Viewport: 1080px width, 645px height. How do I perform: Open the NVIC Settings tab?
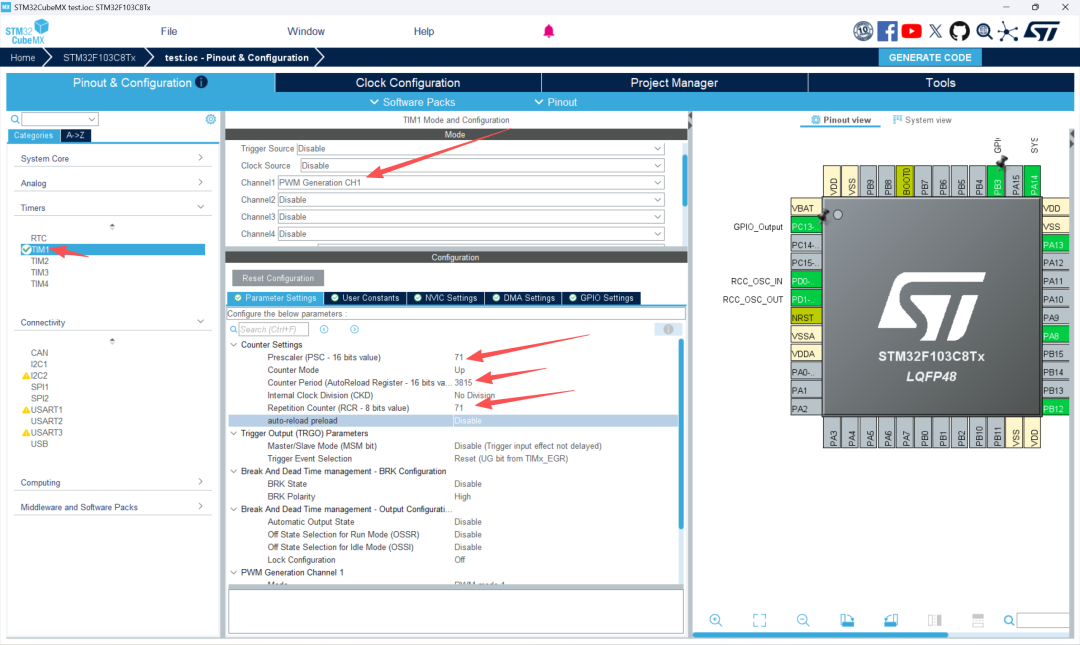pyautogui.click(x=445, y=298)
